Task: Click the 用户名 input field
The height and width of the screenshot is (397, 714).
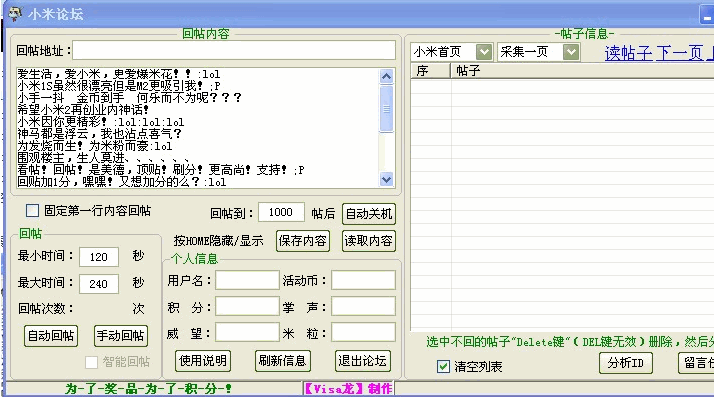Action: pyautogui.click(x=247, y=280)
